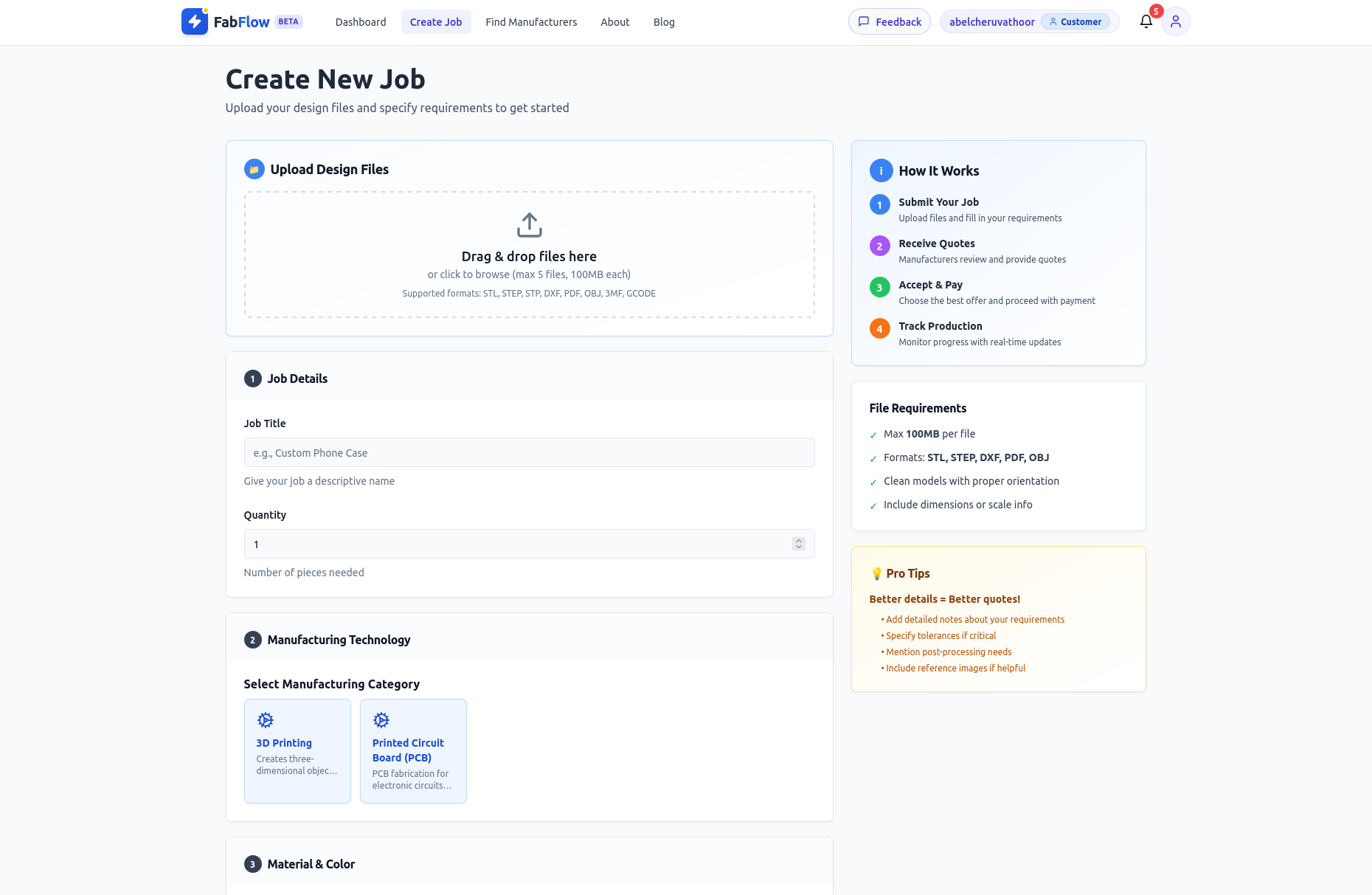Click 'Better details = Better quotes!' text
This screenshot has height=895, width=1372.
click(945, 599)
